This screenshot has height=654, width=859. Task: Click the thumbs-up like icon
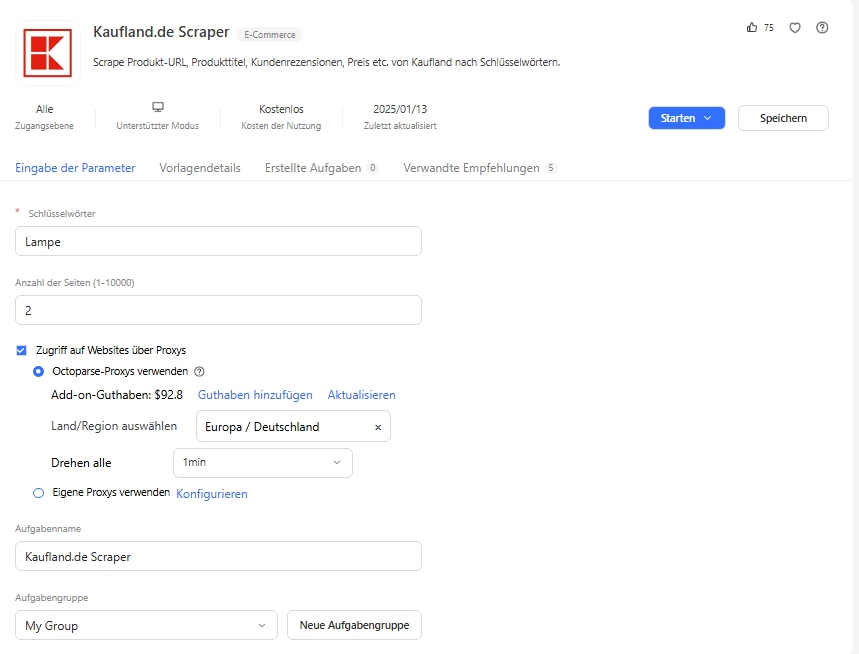(x=752, y=27)
